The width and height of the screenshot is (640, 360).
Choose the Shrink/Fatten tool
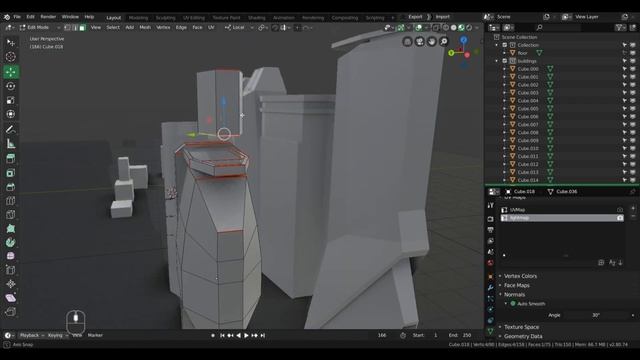(11, 284)
